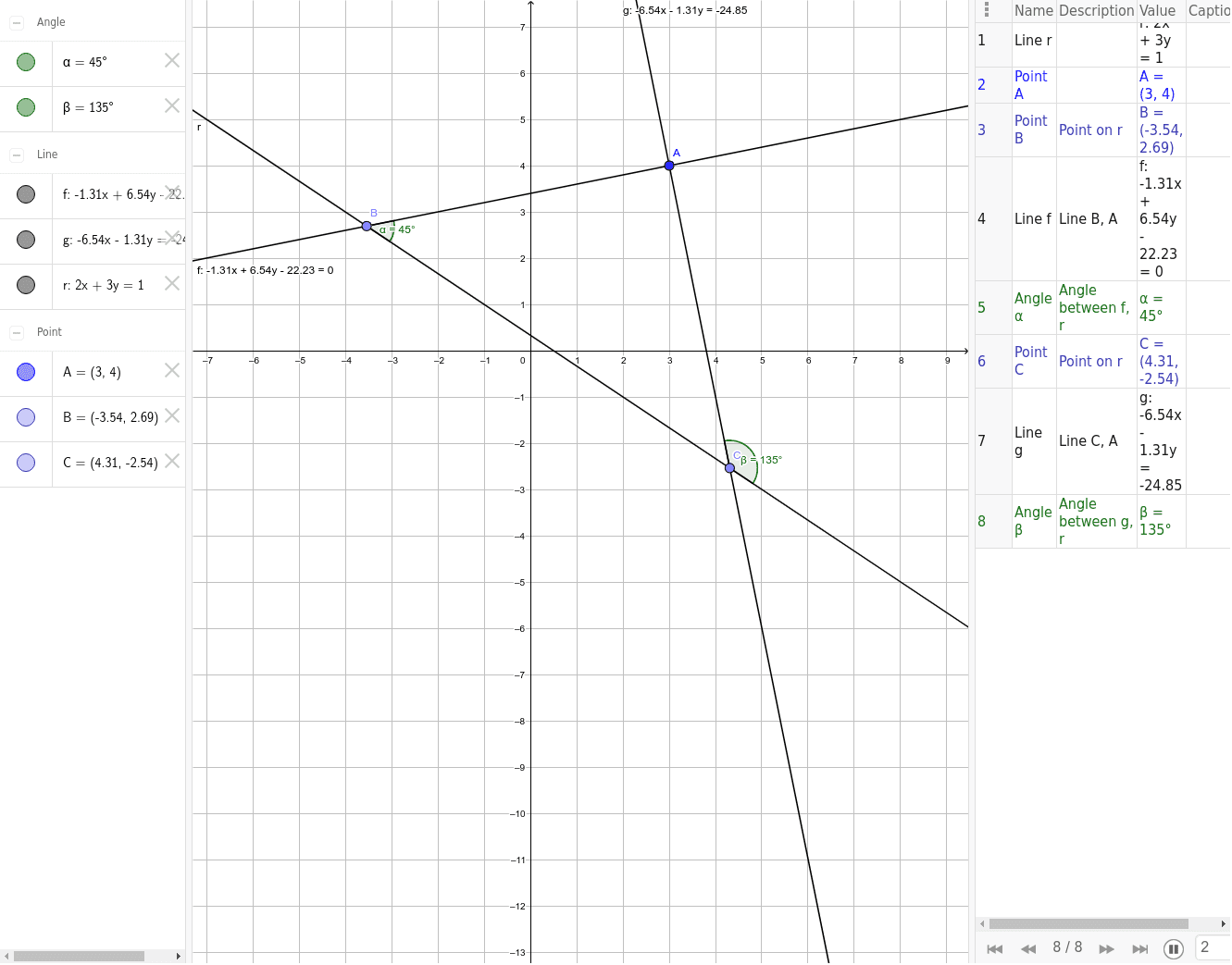Select row 6 Point C in protocol
Viewport: 1232px width, 965px height.
tap(1102, 361)
